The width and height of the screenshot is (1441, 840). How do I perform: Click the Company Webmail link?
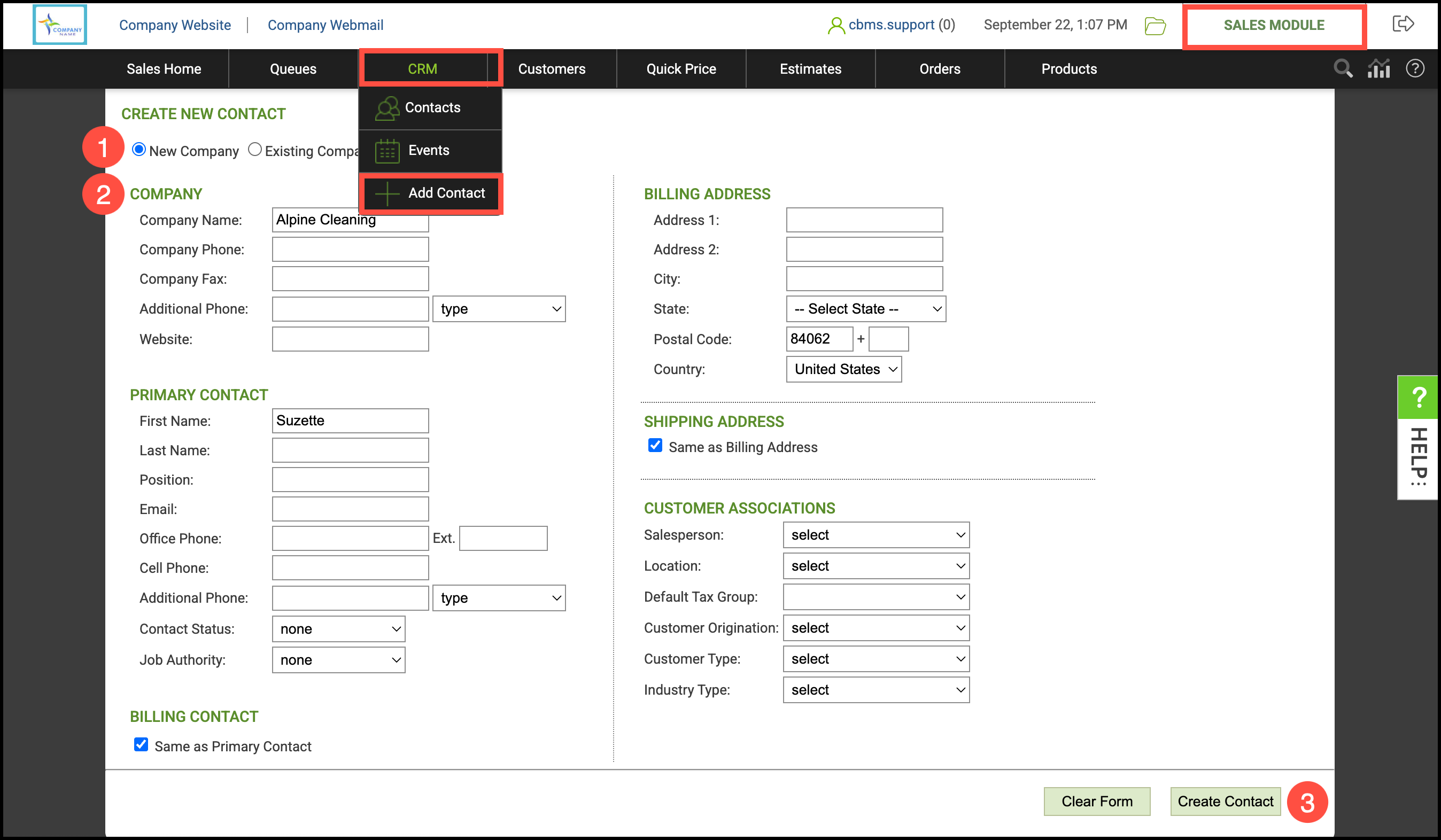tap(325, 25)
